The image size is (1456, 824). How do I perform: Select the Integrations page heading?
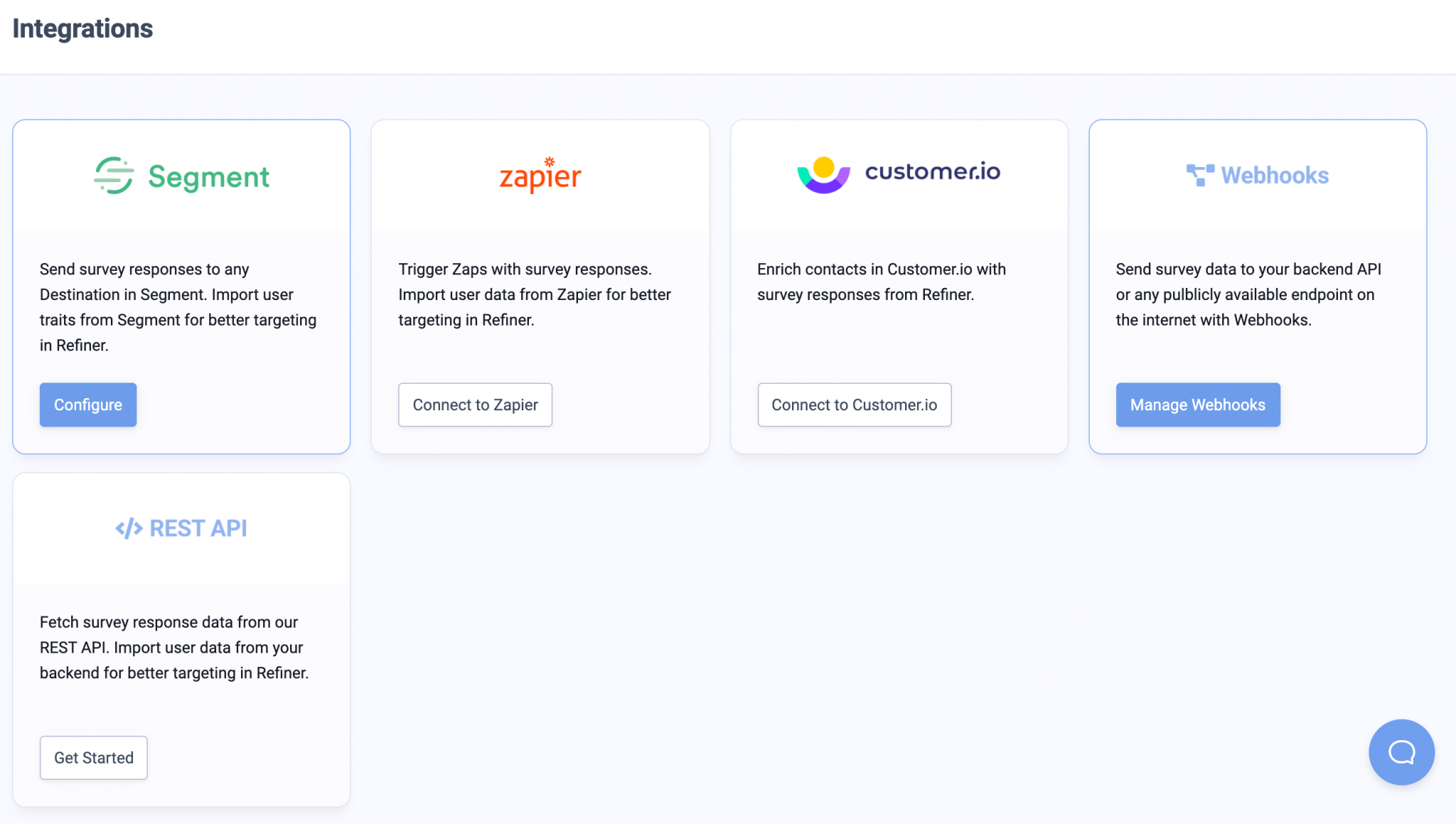pyautogui.click(x=82, y=28)
